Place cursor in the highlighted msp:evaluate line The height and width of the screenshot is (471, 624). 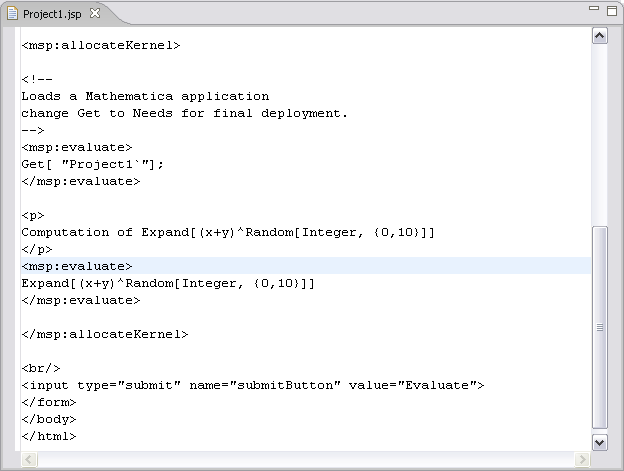pos(306,266)
